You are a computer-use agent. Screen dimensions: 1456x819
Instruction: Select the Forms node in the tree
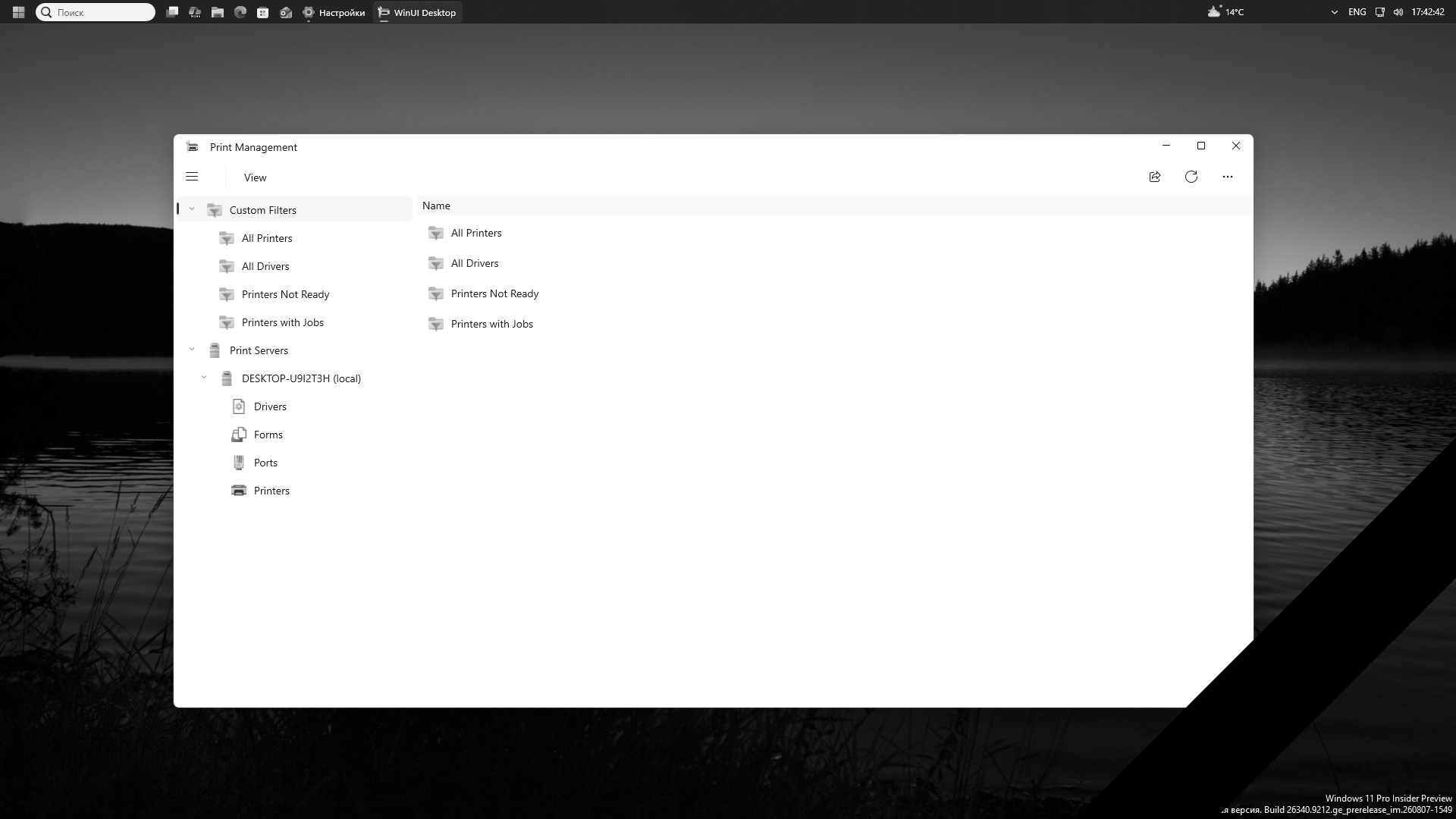pyautogui.click(x=268, y=435)
